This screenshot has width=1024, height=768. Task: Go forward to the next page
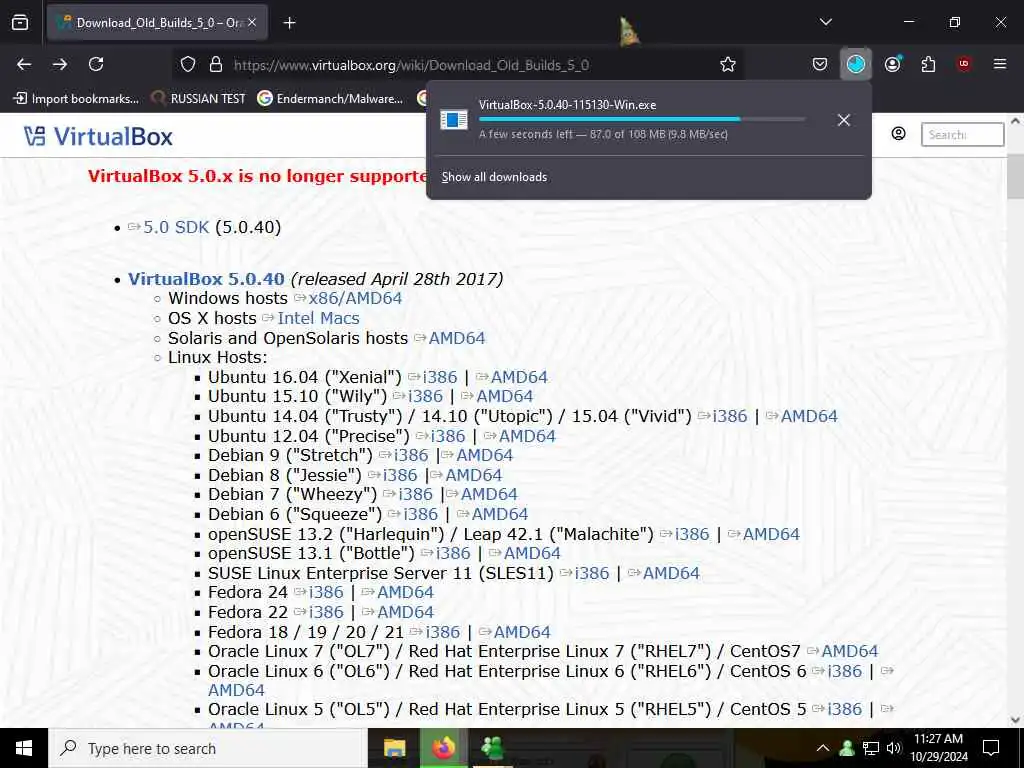pyautogui.click(x=60, y=64)
